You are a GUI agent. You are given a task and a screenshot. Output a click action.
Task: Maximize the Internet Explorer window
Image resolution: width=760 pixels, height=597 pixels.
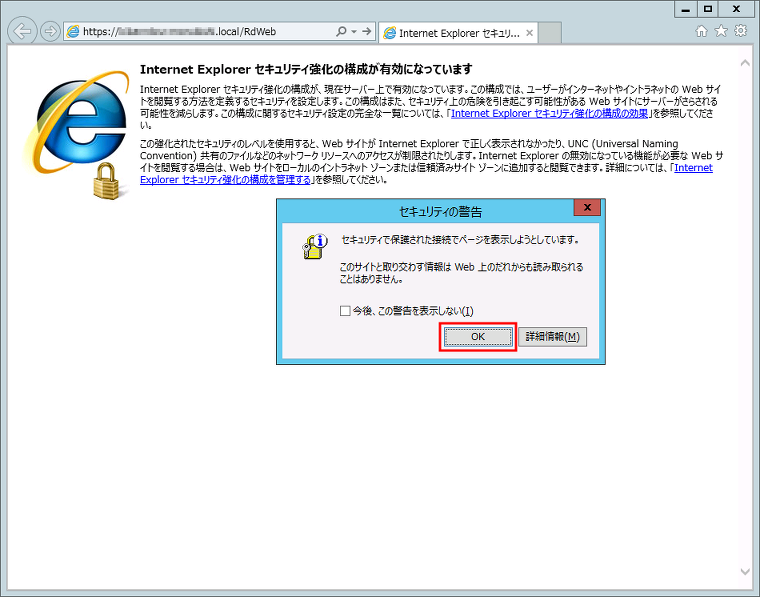click(x=708, y=9)
